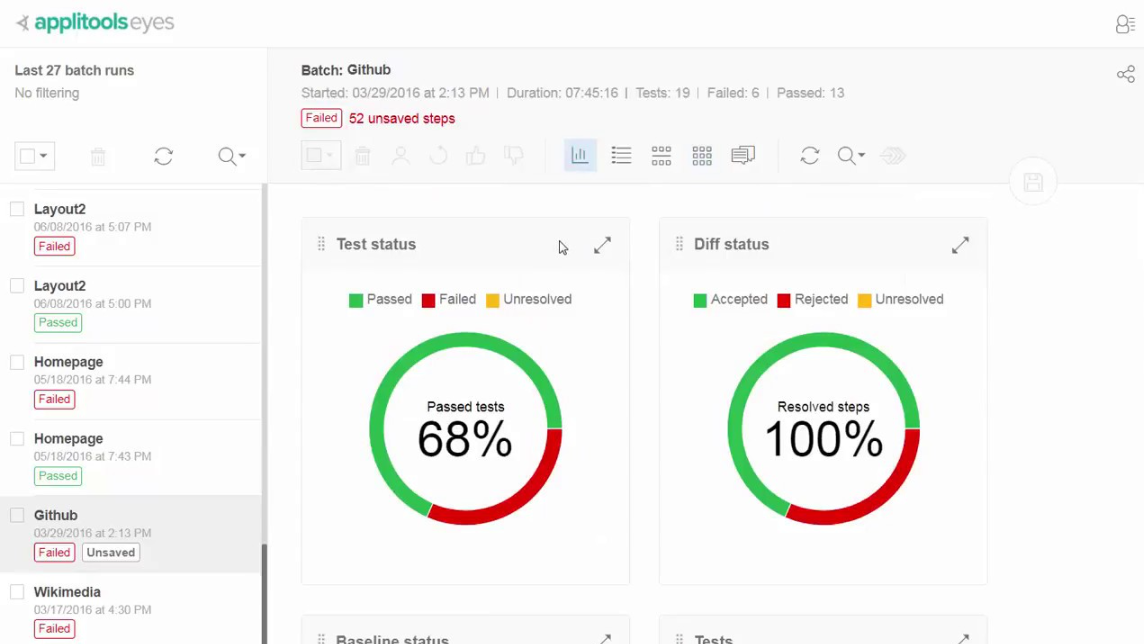Refresh the Github batch test results
1144x644 pixels.
810,156
